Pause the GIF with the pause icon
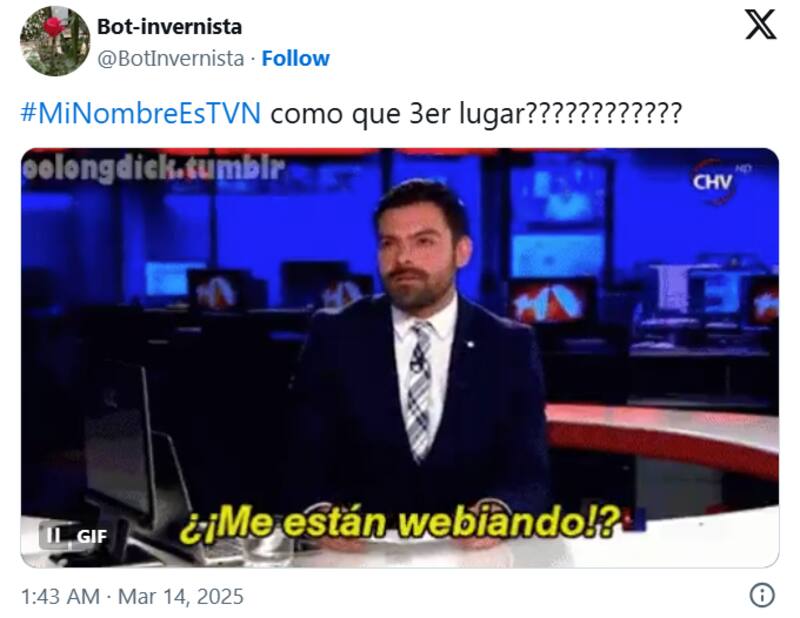 click(53, 536)
